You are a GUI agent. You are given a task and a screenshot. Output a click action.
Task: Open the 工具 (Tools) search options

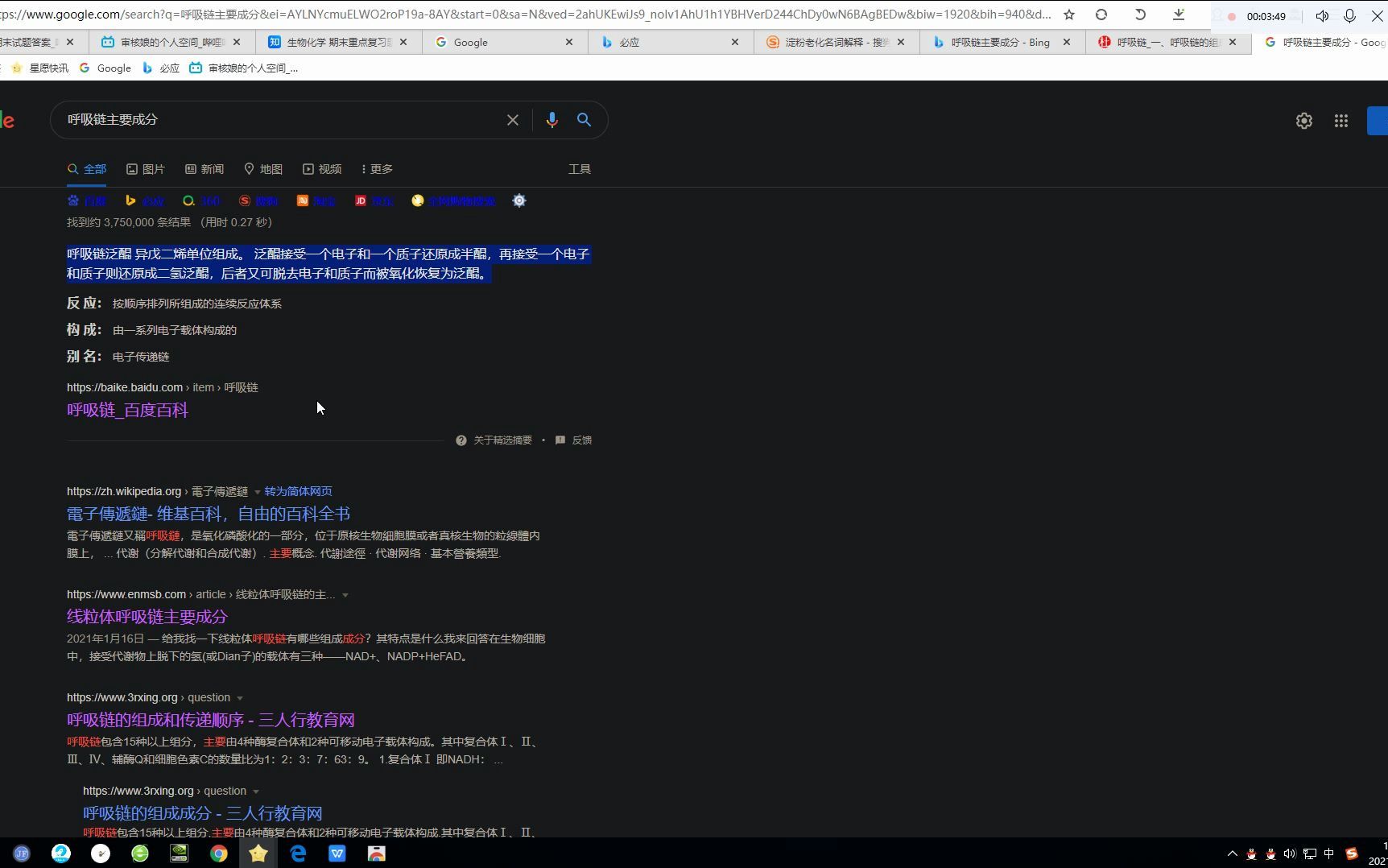(x=580, y=169)
